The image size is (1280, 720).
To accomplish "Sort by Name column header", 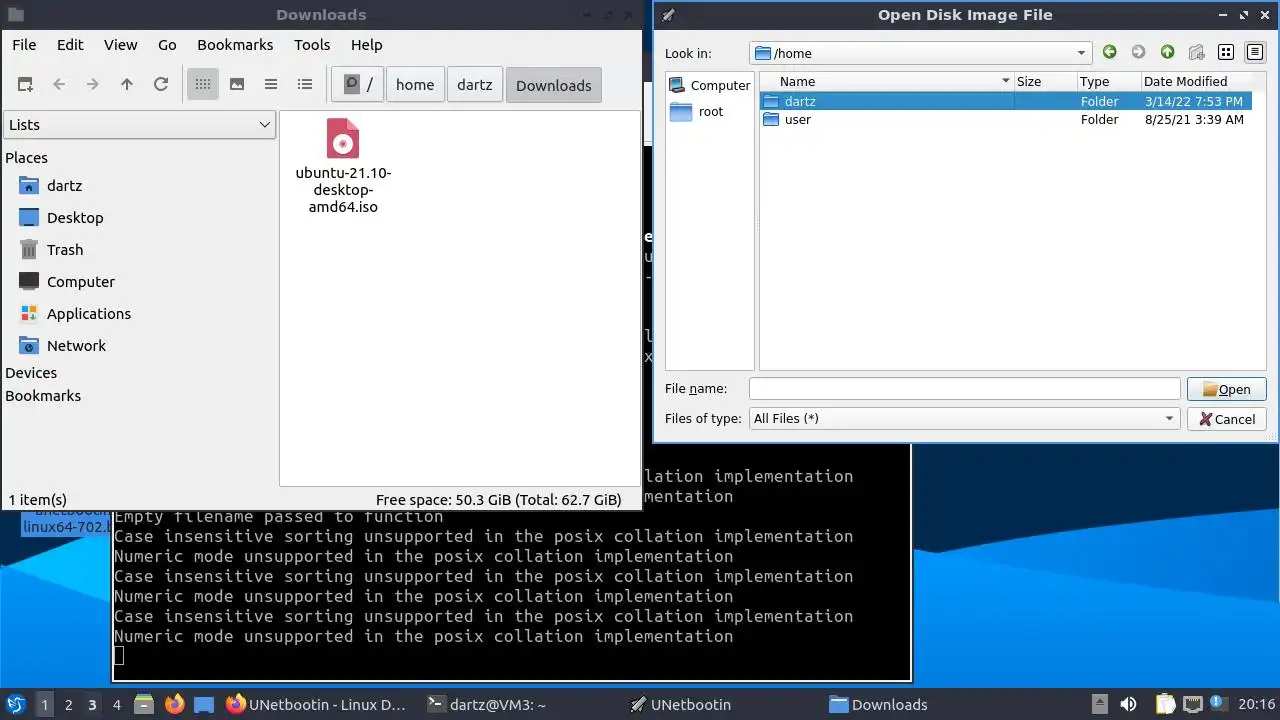I will [886, 82].
